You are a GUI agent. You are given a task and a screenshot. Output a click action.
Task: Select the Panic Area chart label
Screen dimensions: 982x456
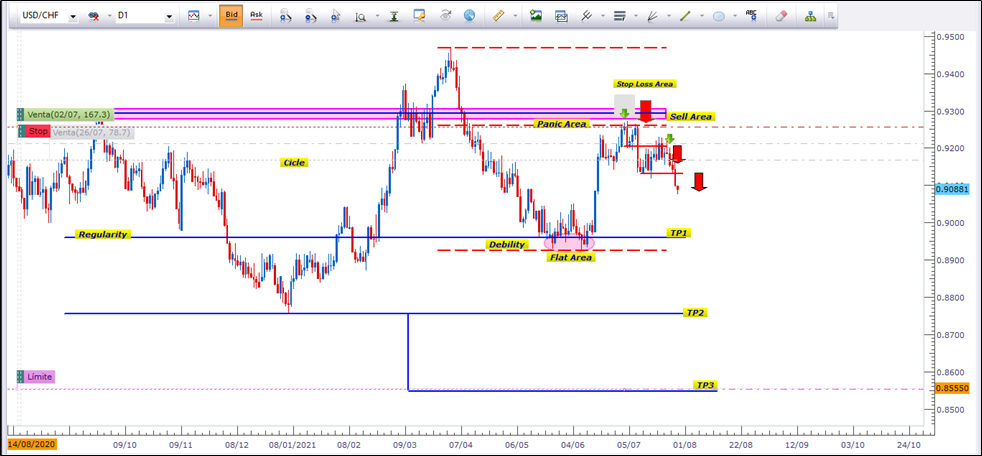click(x=560, y=124)
